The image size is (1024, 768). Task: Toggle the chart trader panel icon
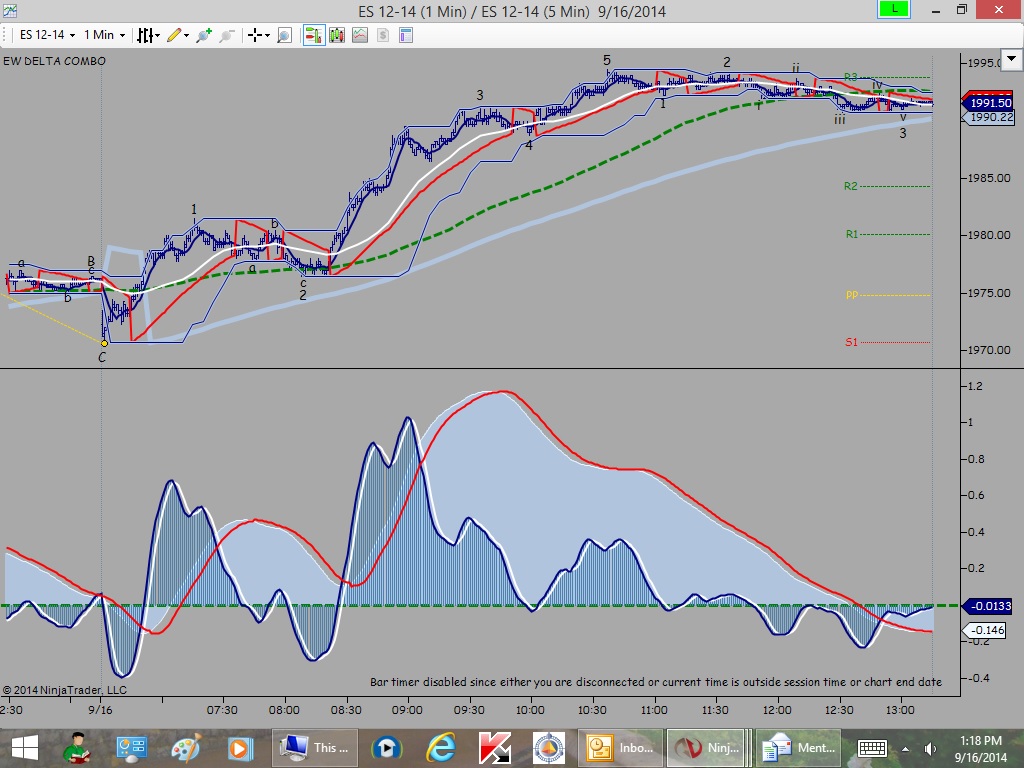[x=314, y=35]
